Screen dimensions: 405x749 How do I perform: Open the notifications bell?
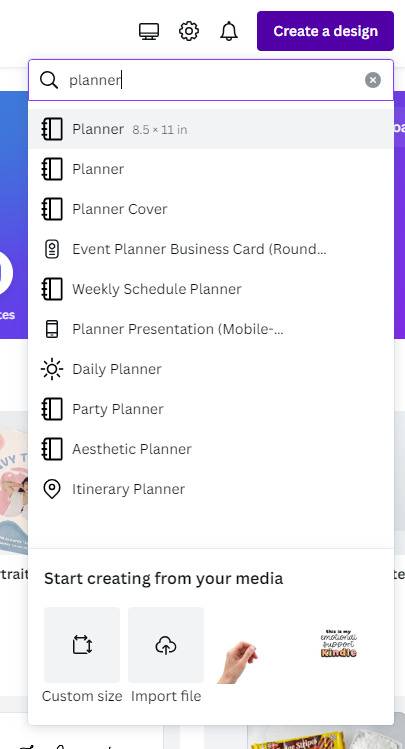pyautogui.click(x=229, y=32)
